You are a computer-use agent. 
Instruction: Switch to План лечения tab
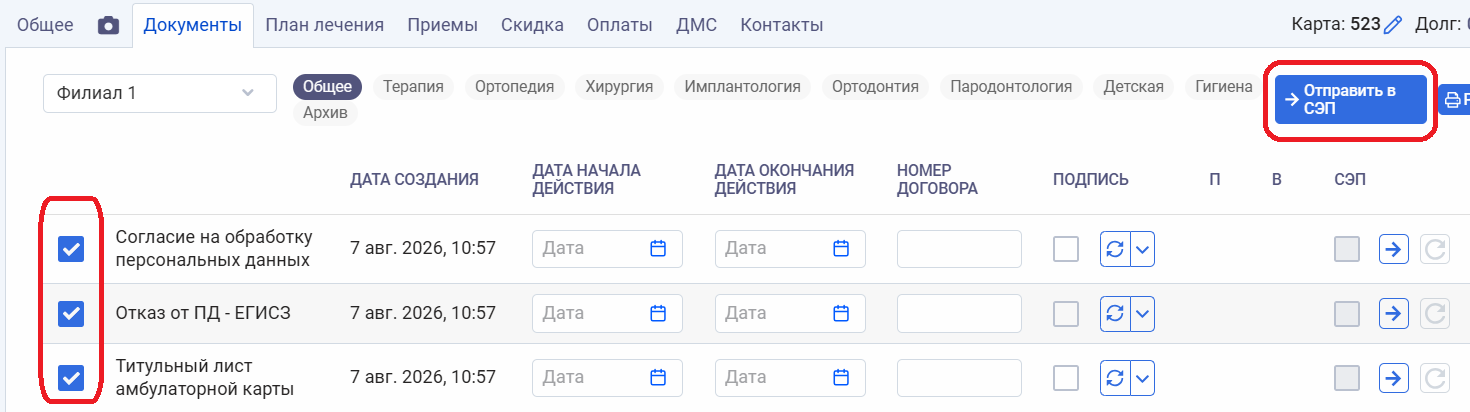pos(325,25)
